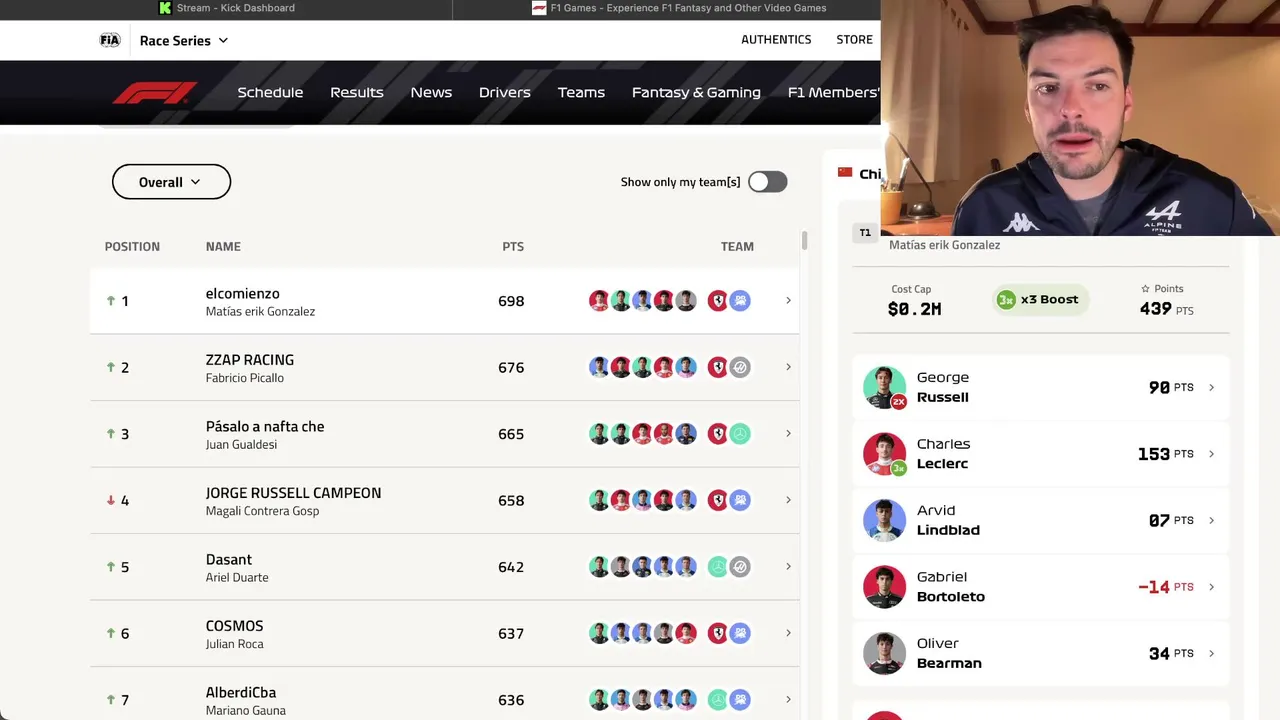Click the JORGE RUSSELL CAMPEON team name
The image size is (1280, 720).
293,493
